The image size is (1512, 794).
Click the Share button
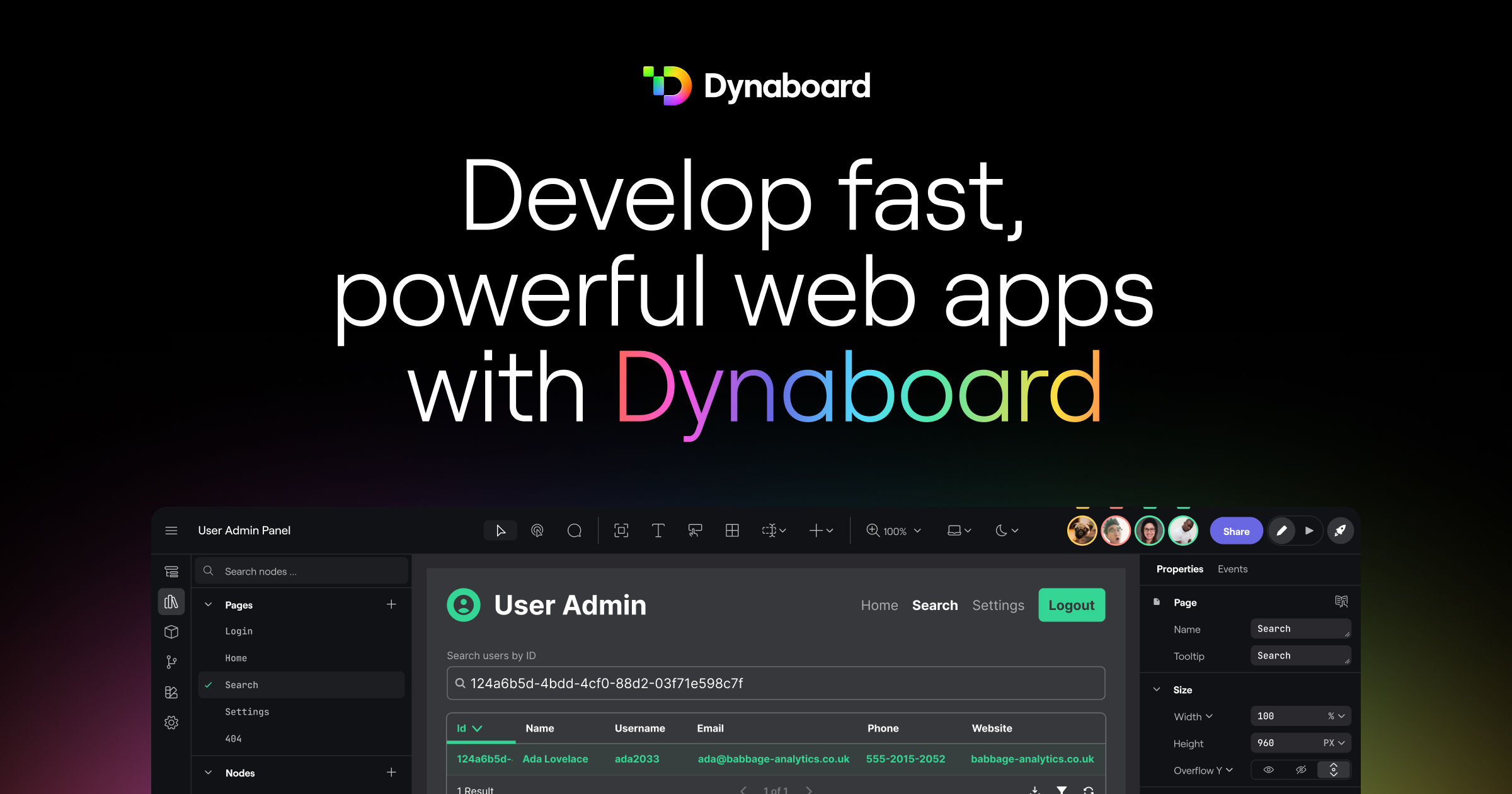(1235, 530)
